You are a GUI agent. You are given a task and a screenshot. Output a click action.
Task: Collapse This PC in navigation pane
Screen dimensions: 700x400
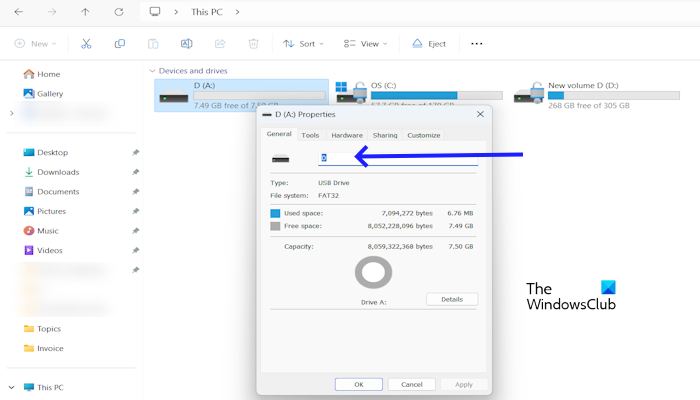click(x=12, y=387)
